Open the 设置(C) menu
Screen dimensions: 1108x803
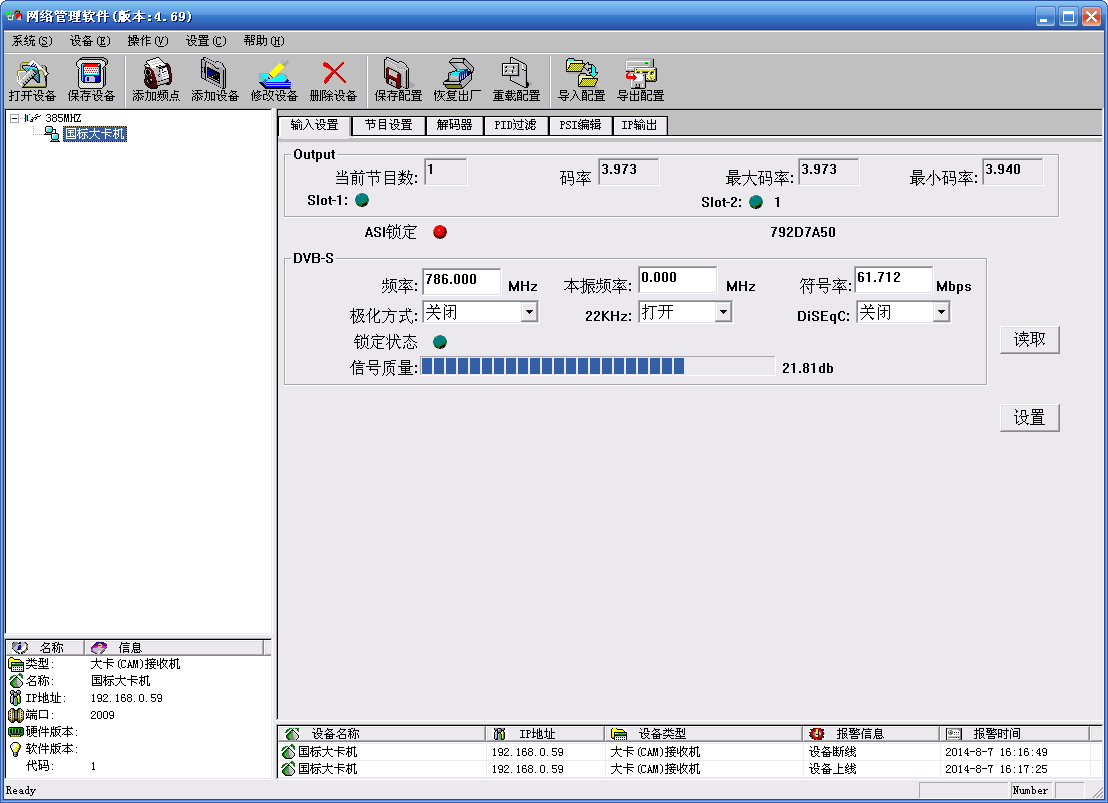pos(206,41)
